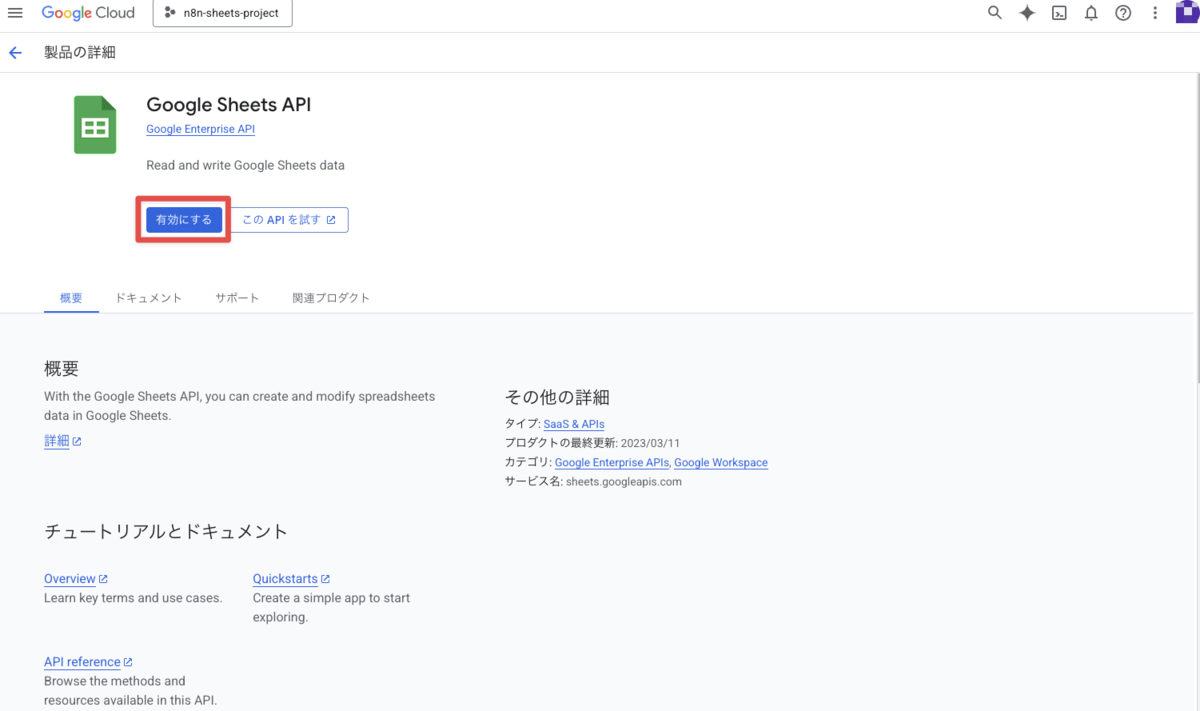
Task: Go back with the left arrow
Action: 15,53
